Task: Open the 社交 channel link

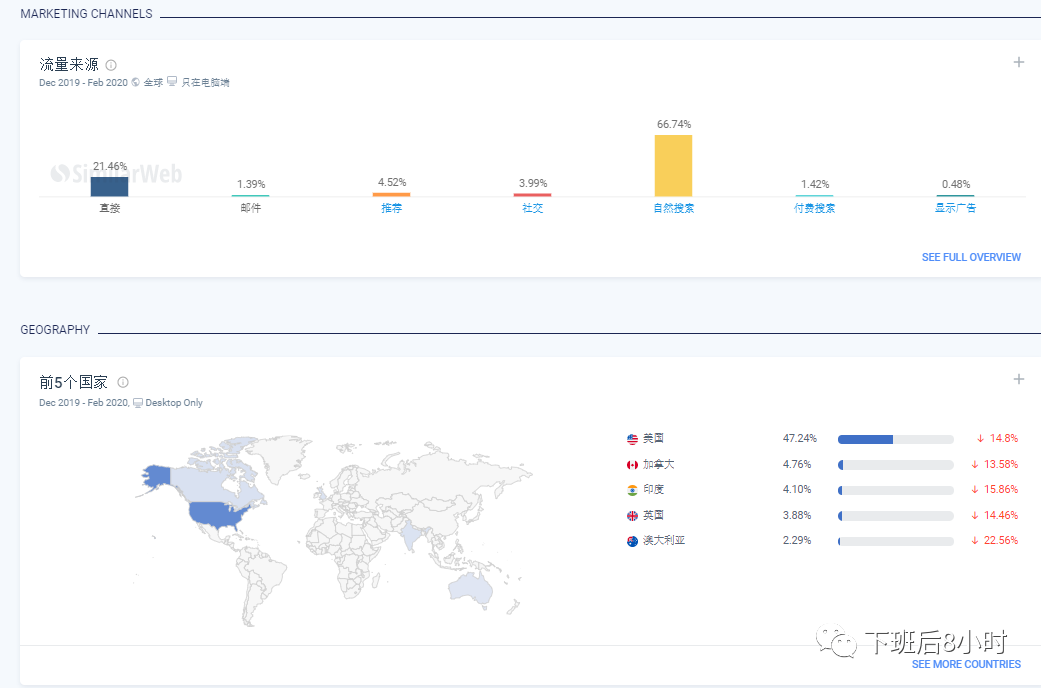Action: (532, 208)
